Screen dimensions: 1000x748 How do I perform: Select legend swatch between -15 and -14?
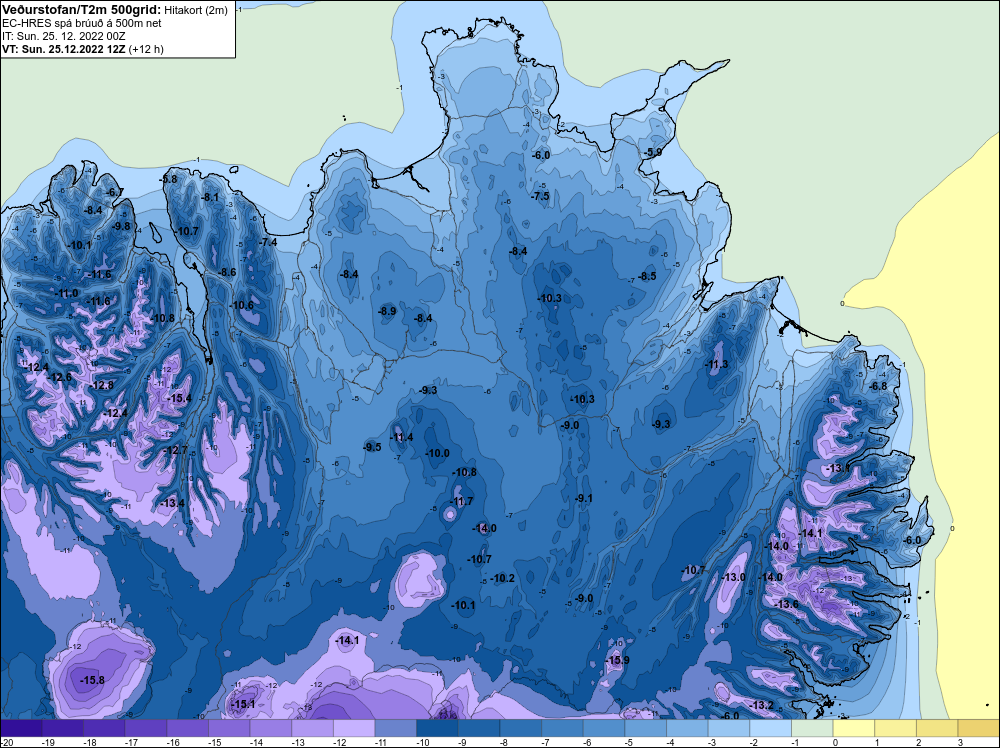(x=229, y=728)
